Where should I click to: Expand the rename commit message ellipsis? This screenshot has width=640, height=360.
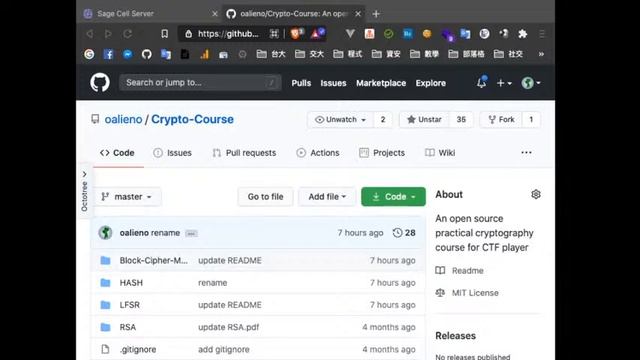coord(191,233)
